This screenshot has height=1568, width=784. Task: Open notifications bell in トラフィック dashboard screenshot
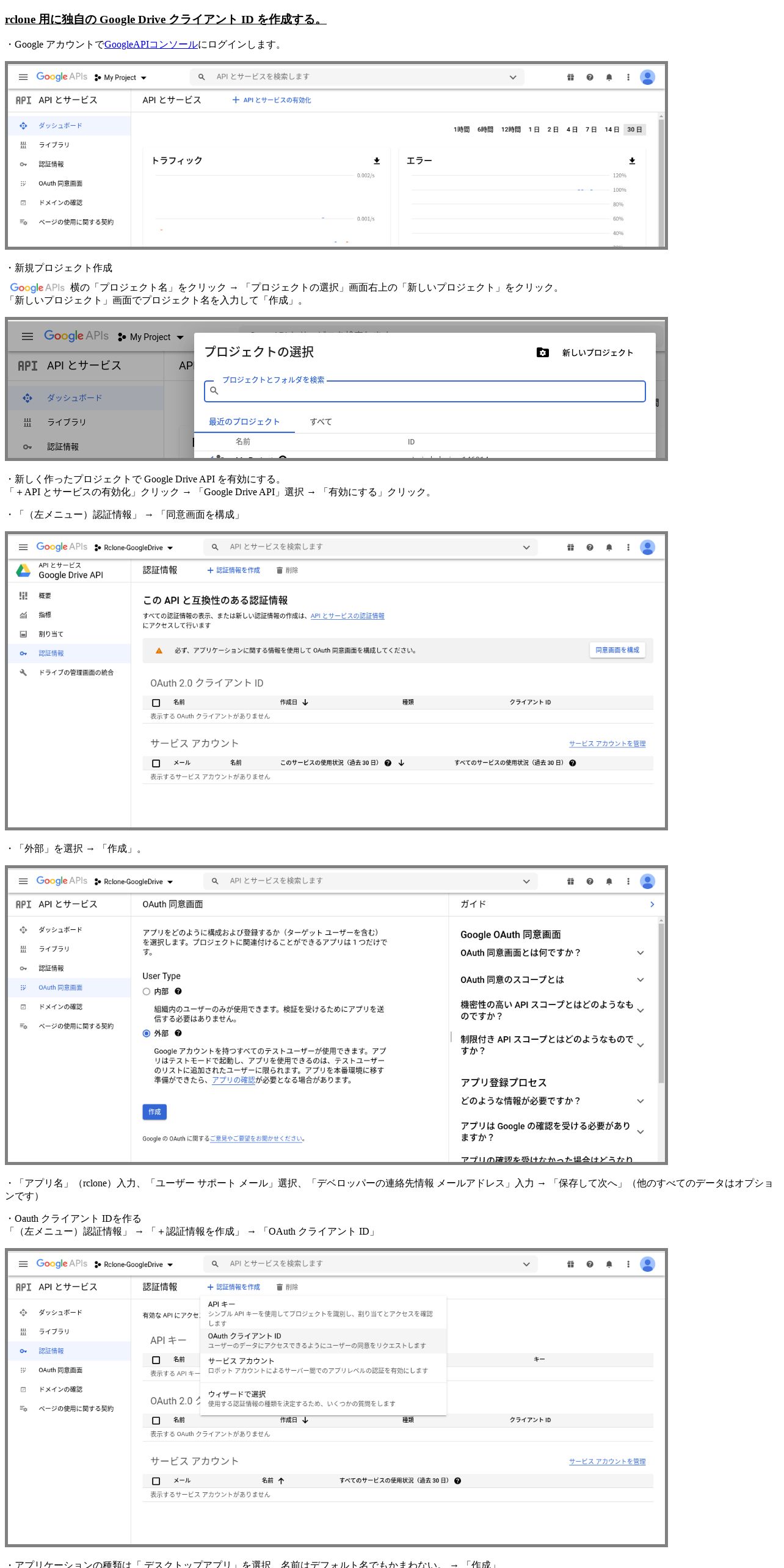[x=609, y=77]
